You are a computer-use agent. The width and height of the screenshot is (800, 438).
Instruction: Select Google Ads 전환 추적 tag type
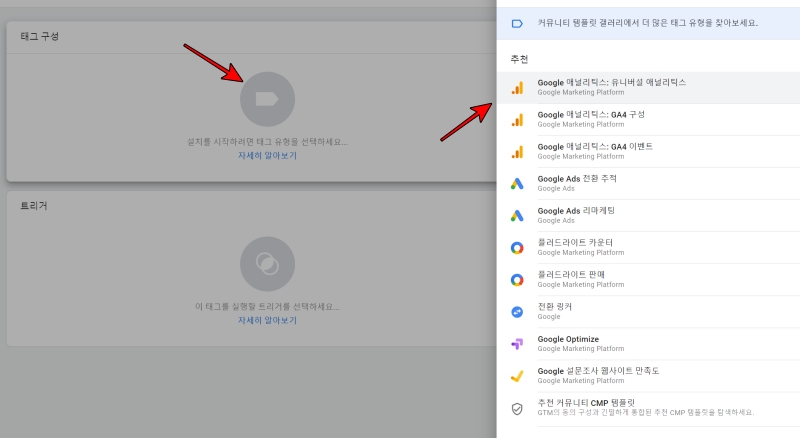648,184
